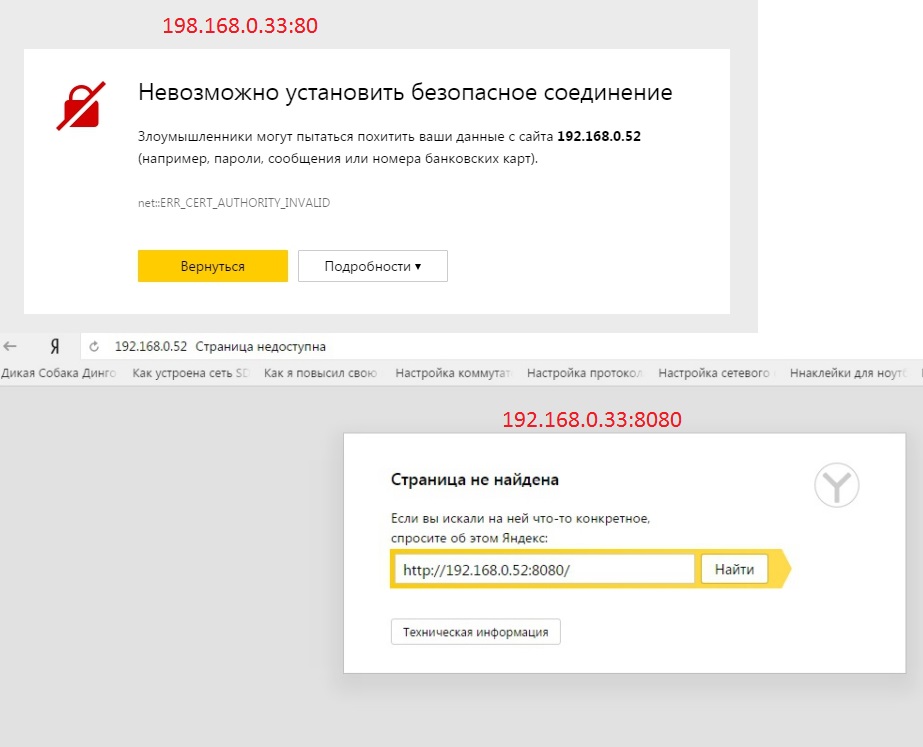Expand the Подробности details dropdown
Image resolution: width=923 pixels, height=747 pixels.
point(373,266)
